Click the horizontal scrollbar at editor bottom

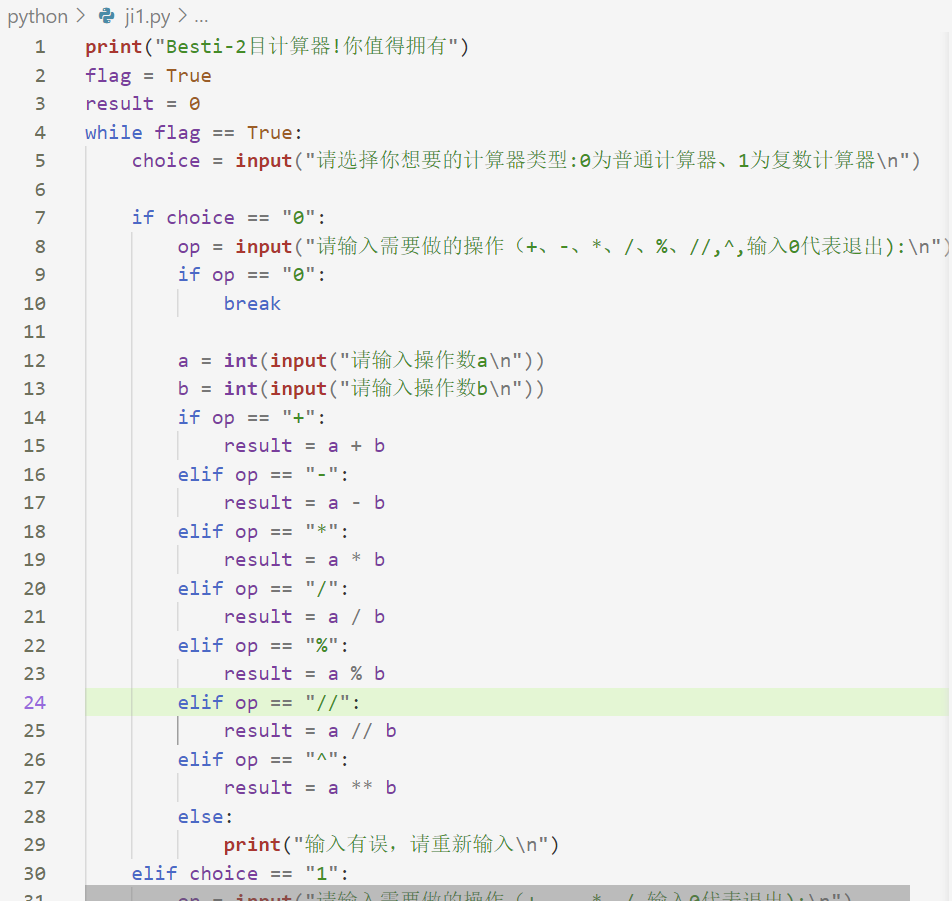tap(497, 893)
